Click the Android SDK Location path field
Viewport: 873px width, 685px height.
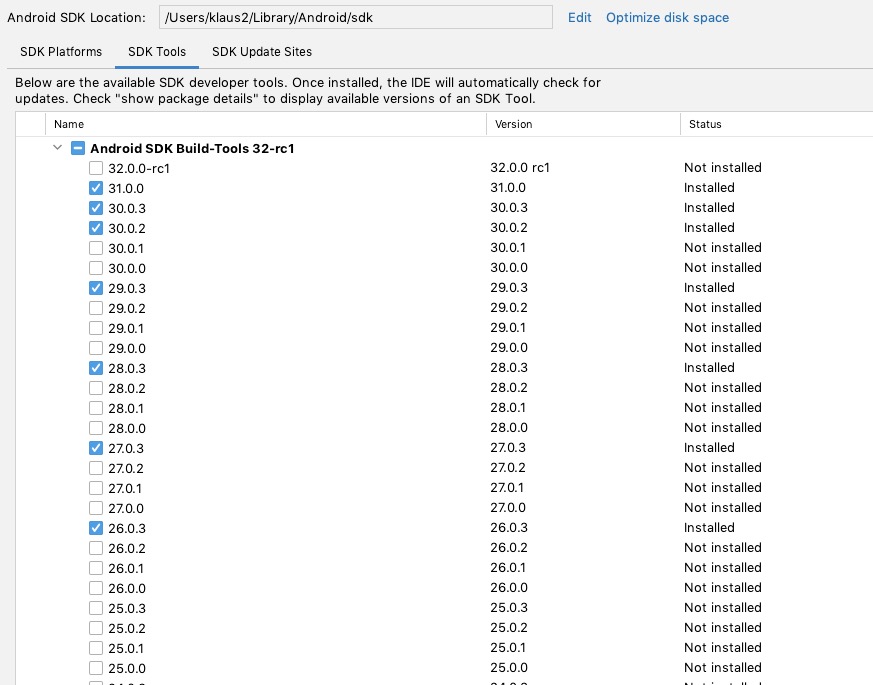(x=355, y=17)
